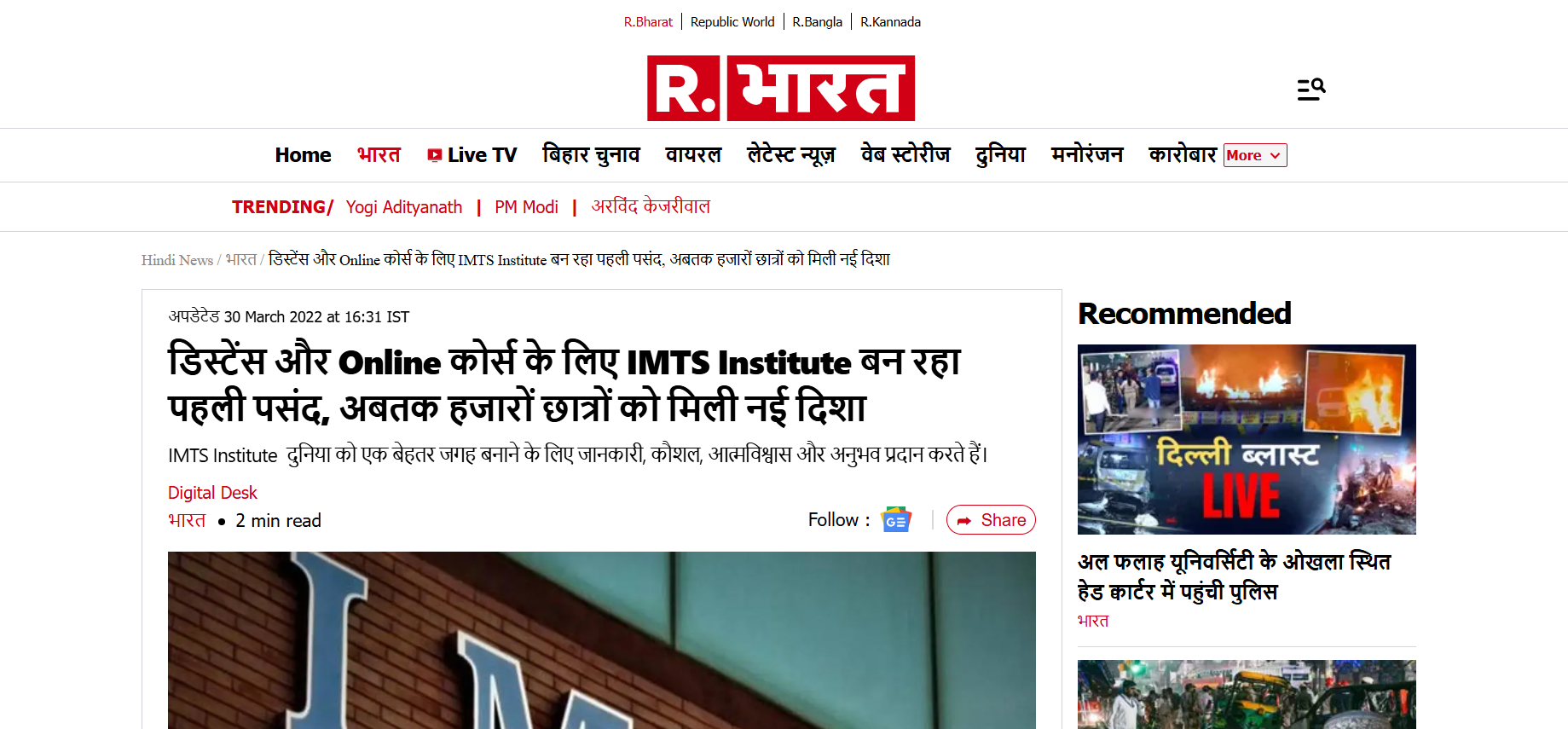
Task: Open मनोरंजन section
Action: 1087,155
